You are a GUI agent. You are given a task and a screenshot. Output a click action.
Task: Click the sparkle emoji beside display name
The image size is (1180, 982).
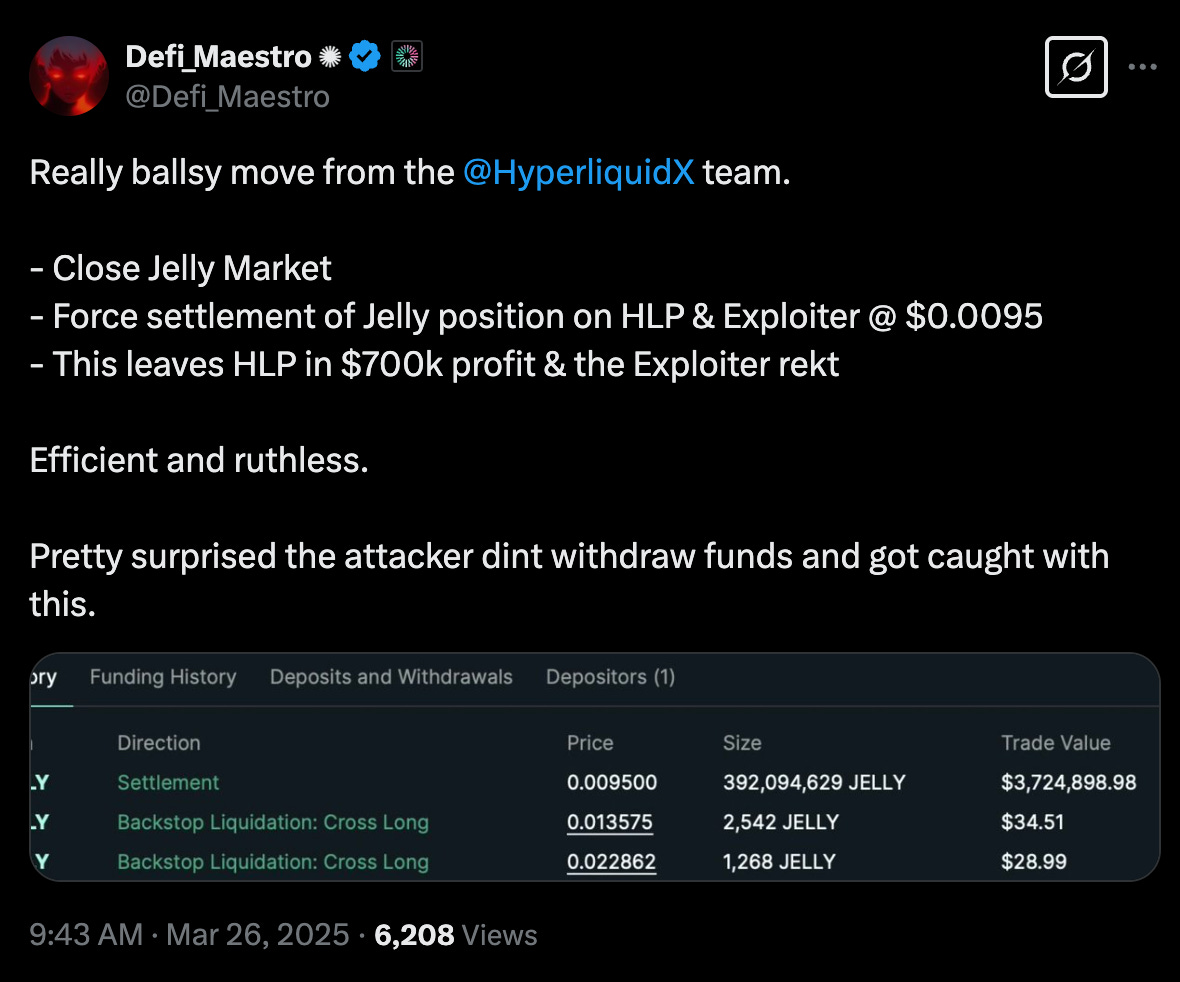pyautogui.click(x=330, y=58)
